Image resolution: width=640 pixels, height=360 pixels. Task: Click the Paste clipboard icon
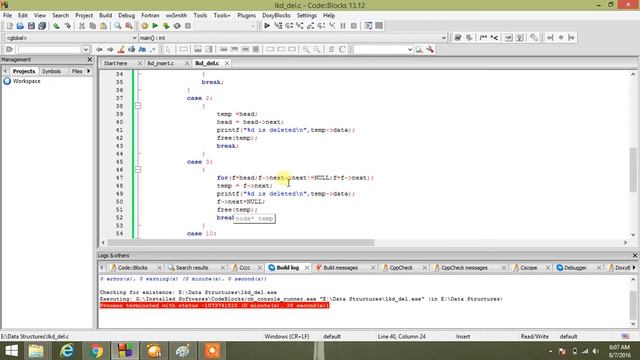(104, 26)
